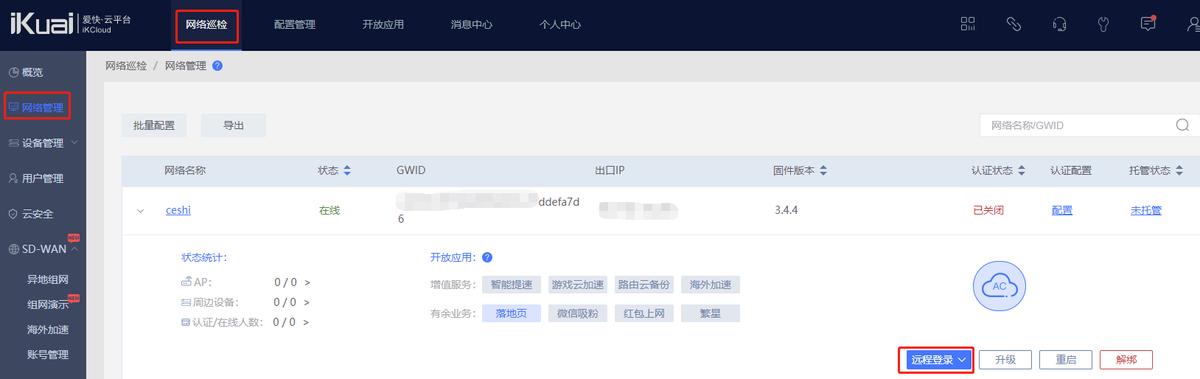The width and height of the screenshot is (1200, 379).
Task: Sort table by 认证状态 column arrows
Action: coord(1021,171)
